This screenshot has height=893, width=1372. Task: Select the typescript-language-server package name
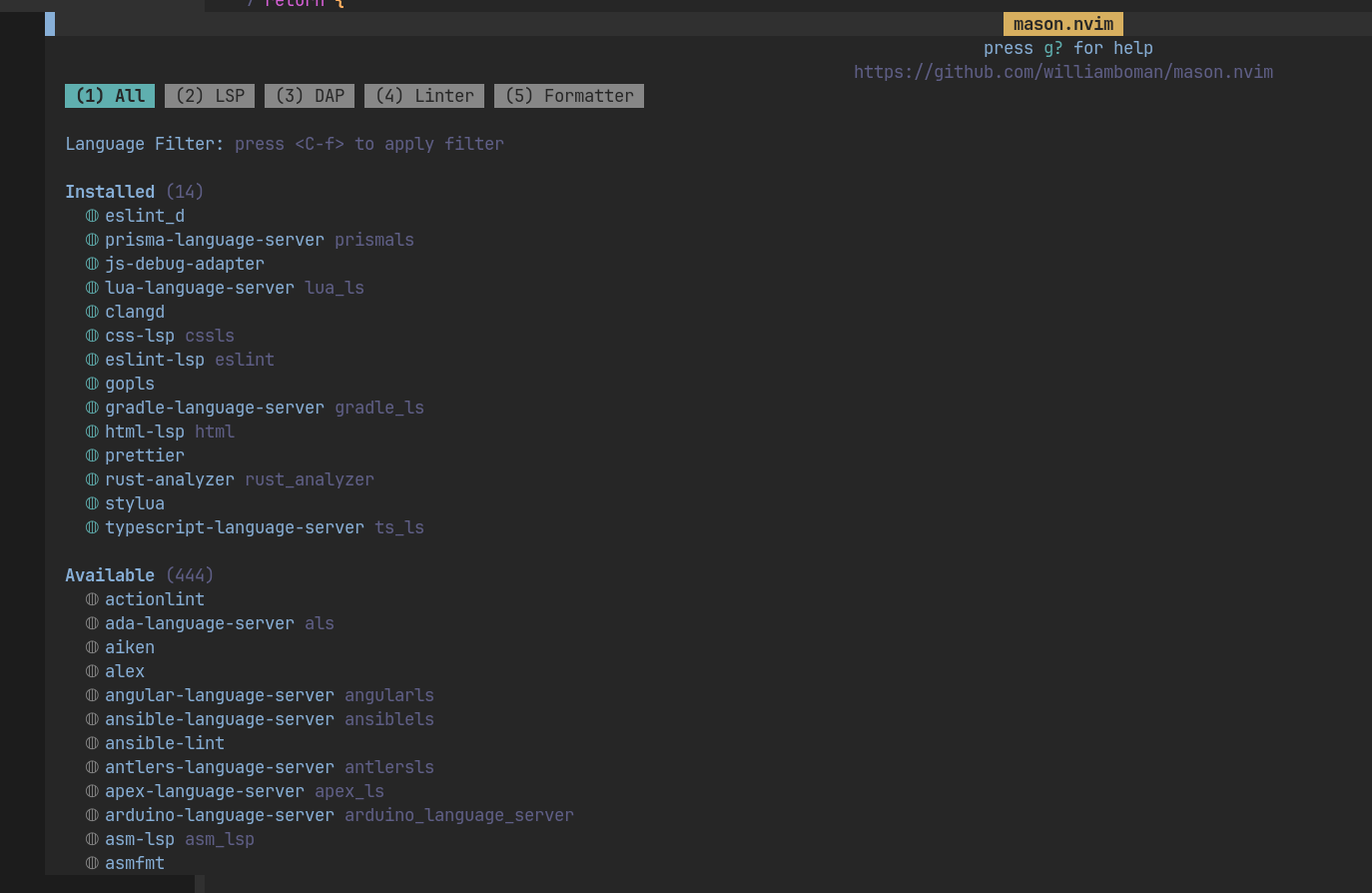coord(235,527)
